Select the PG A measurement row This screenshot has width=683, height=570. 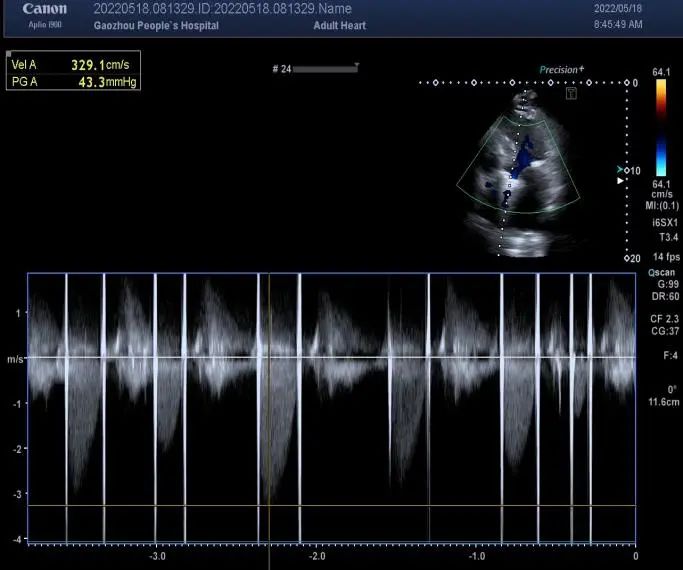72,81
